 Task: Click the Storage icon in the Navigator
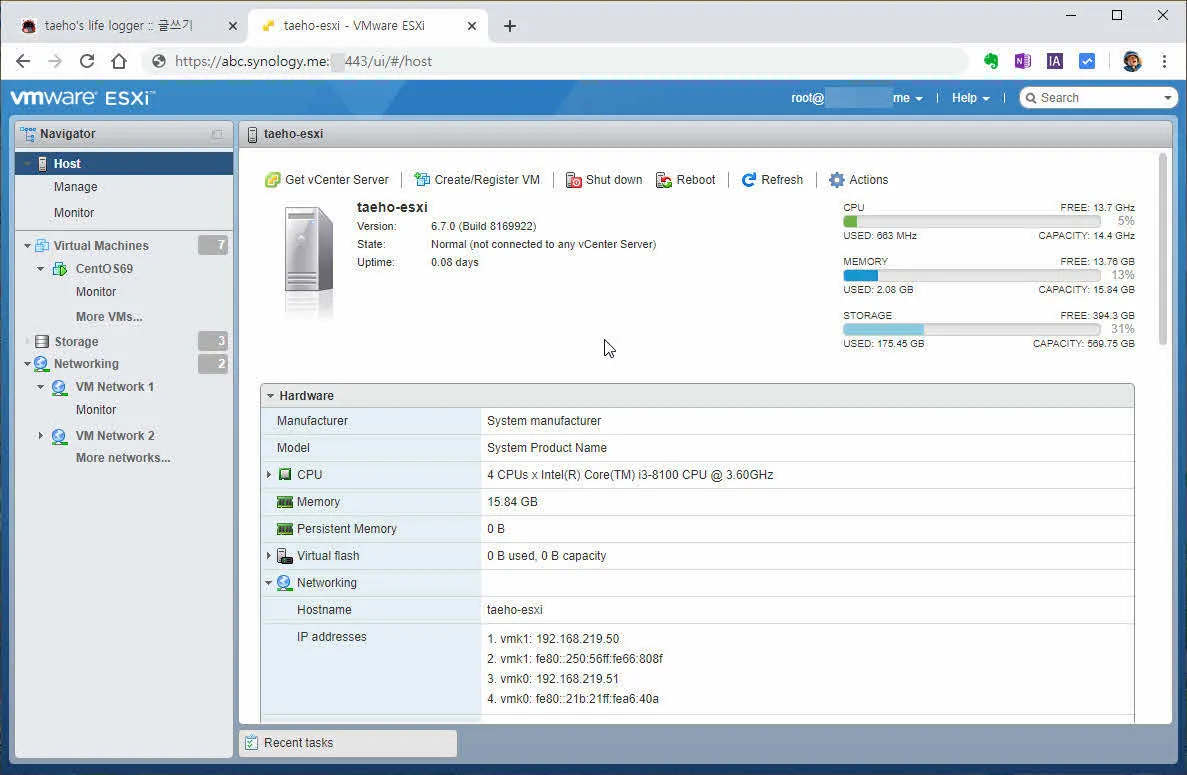pos(42,341)
